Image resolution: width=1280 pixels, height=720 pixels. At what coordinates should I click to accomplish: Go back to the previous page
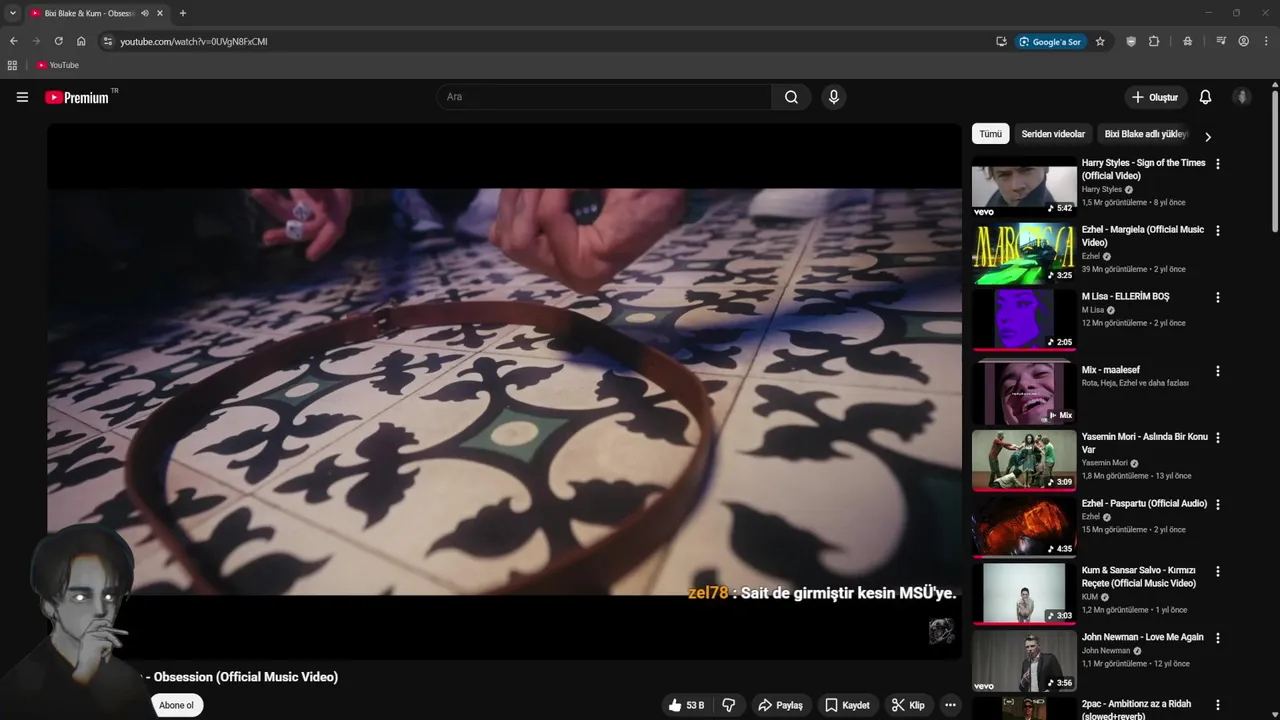point(13,41)
